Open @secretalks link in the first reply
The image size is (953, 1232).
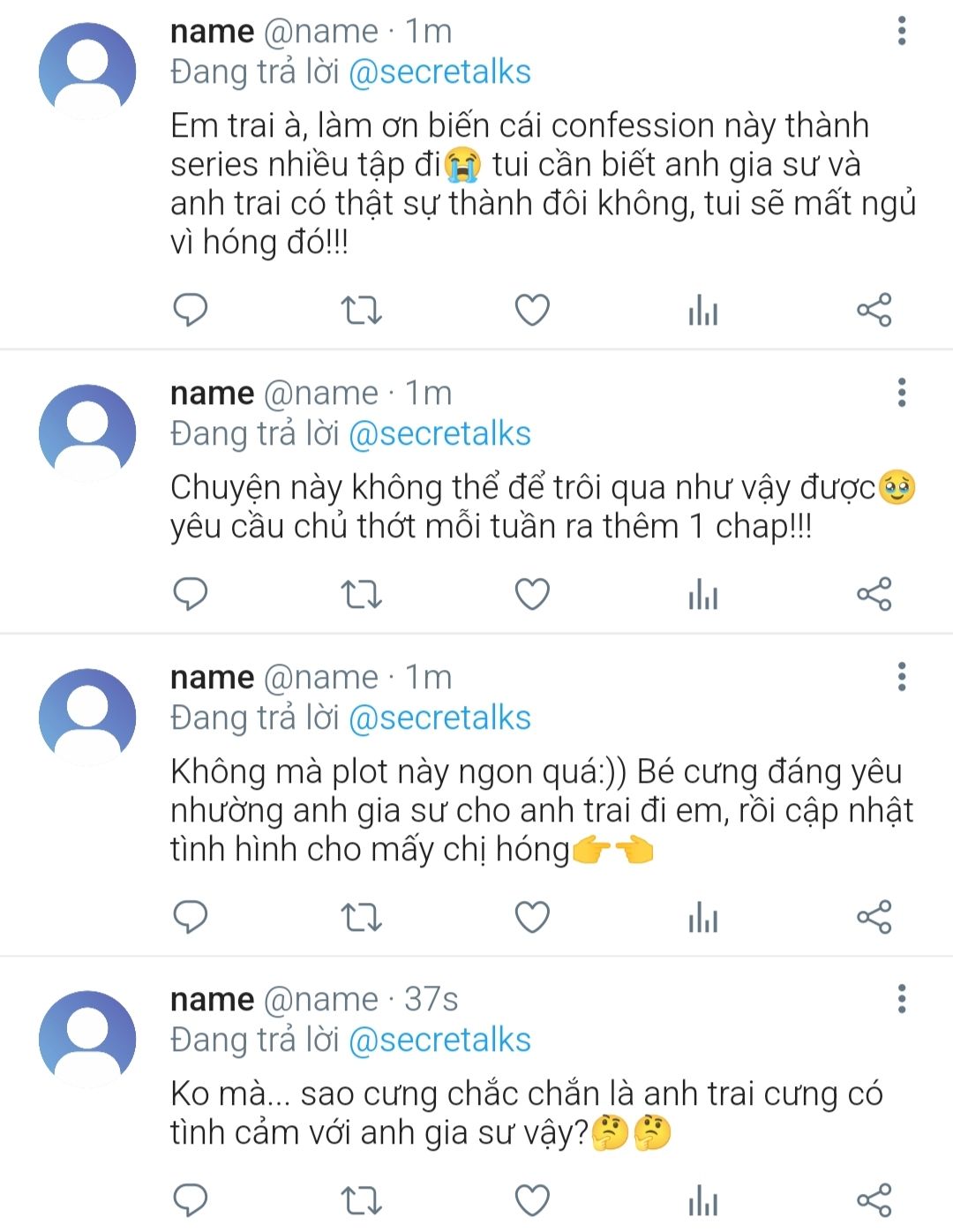tap(439, 72)
